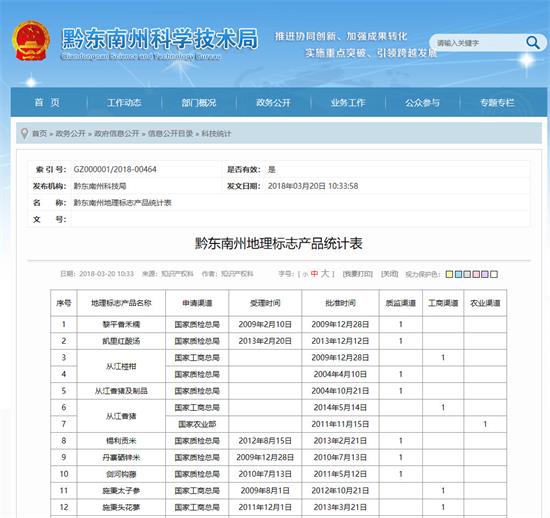Image resolution: width=550 pixels, height=518 pixels.
Task: Click the index number GZ000001/2018-00464
Action: point(115,169)
